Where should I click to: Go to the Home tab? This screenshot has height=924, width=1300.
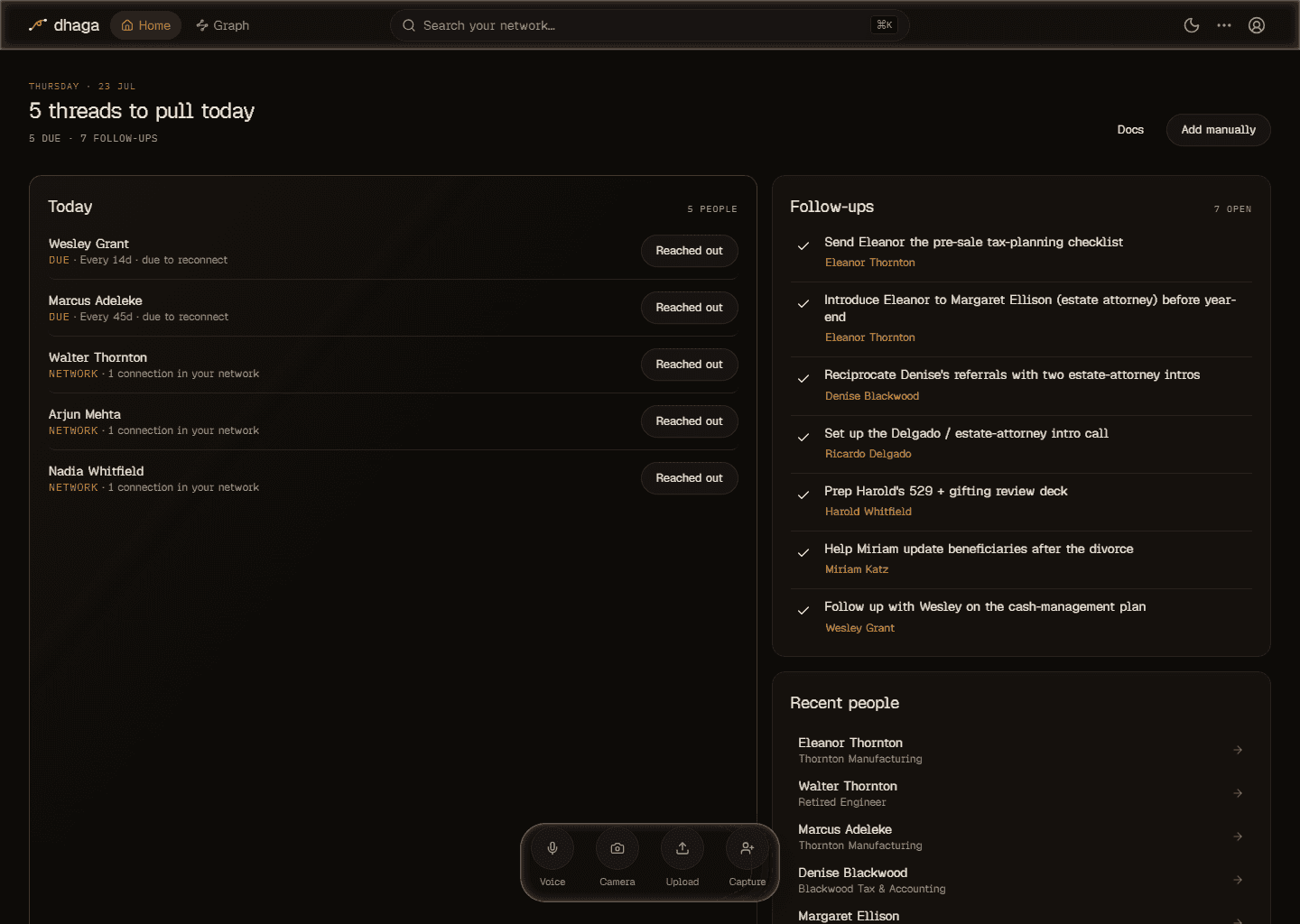click(146, 25)
